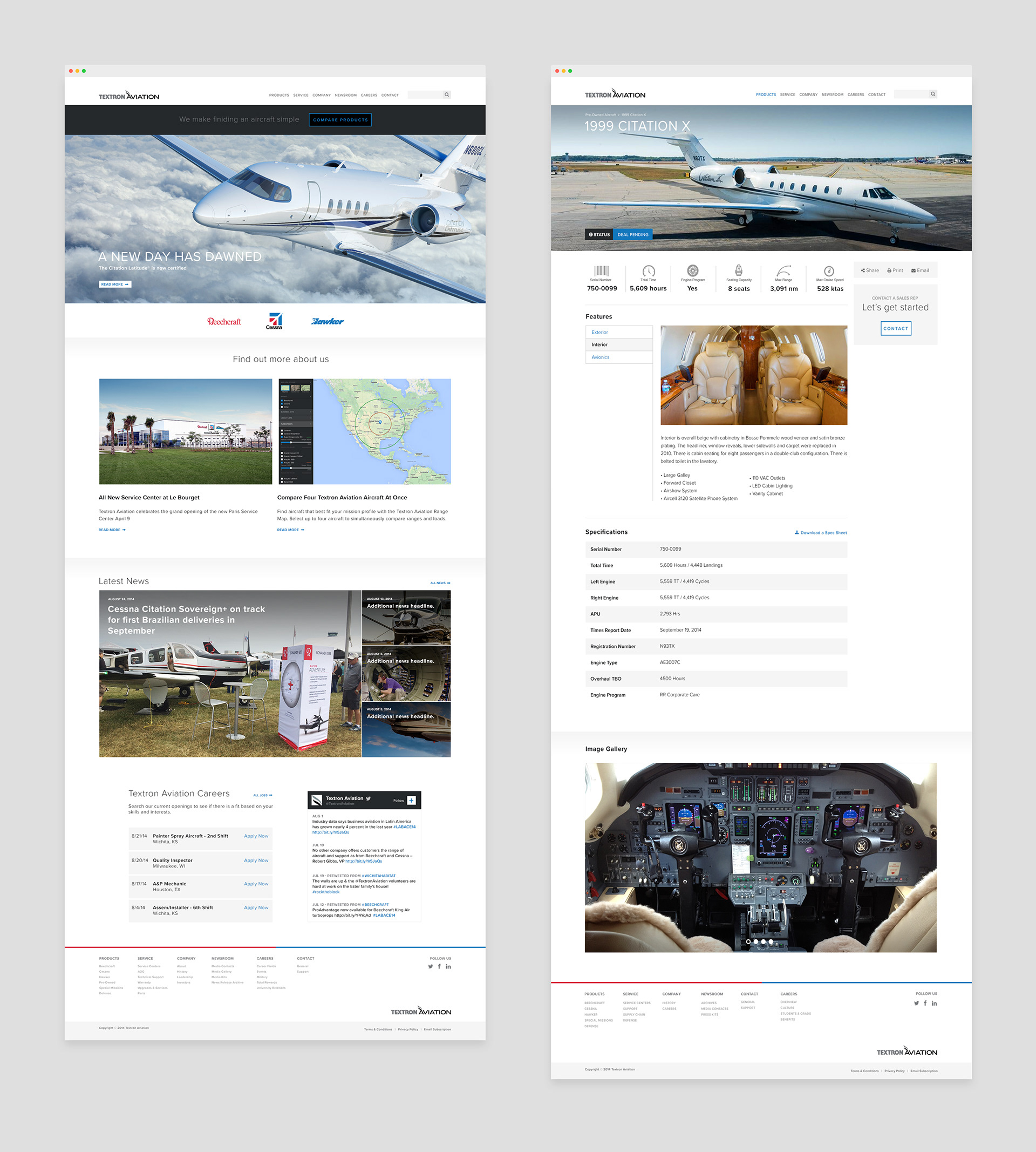Click the Max Range arc icon
The width and height of the screenshot is (1036, 1152).
pyautogui.click(x=784, y=271)
